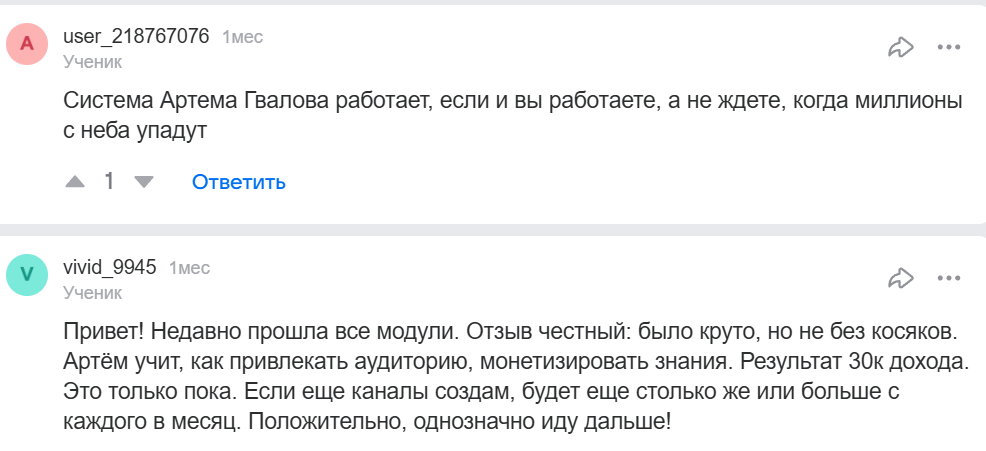Screen dimensions: 986x451
Task: Click the teal 'V' avatar
Action: click(x=27, y=275)
